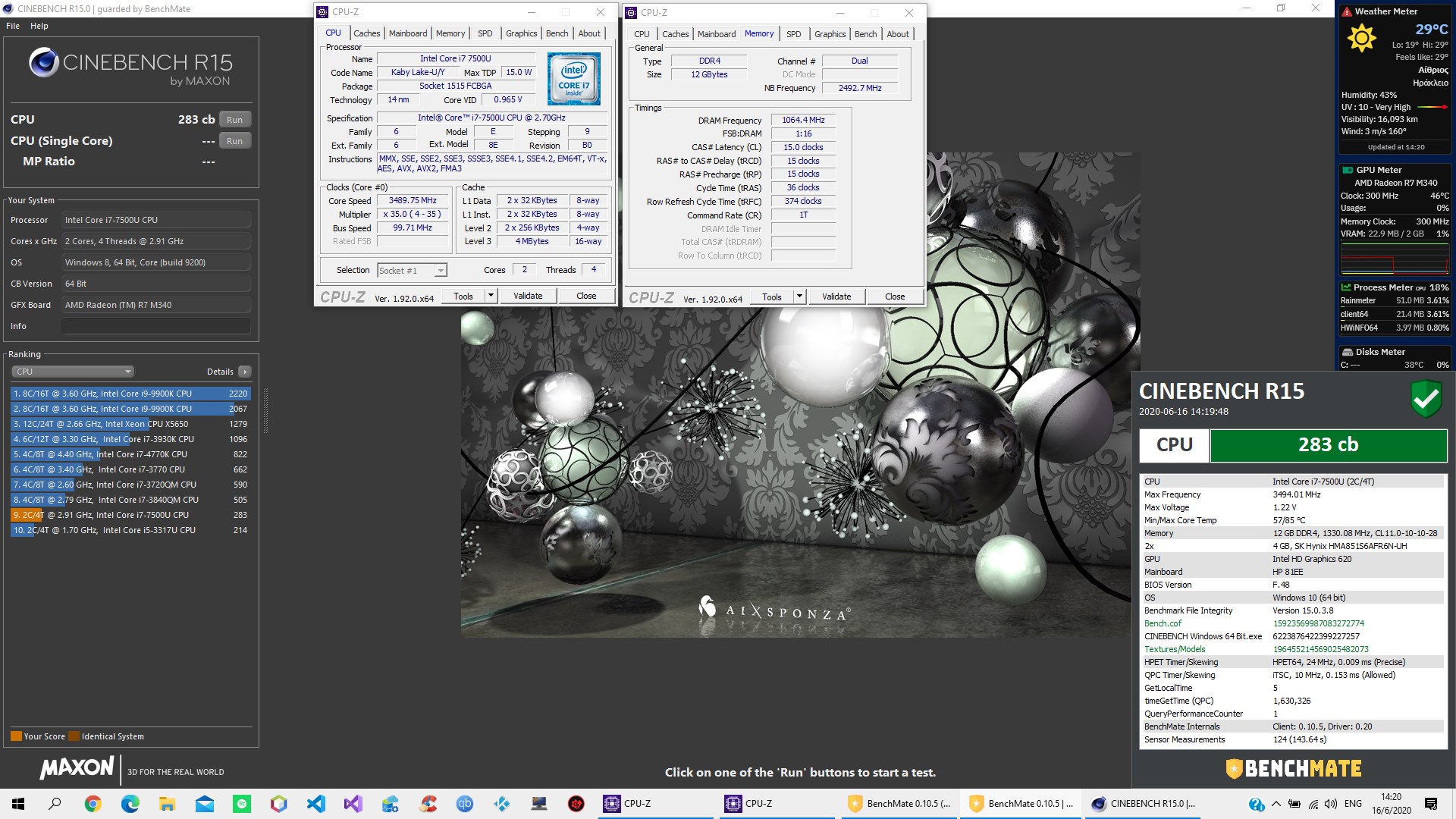1456x819 pixels.
Task: Open the clock and date in taskbar
Action: [x=1391, y=804]
